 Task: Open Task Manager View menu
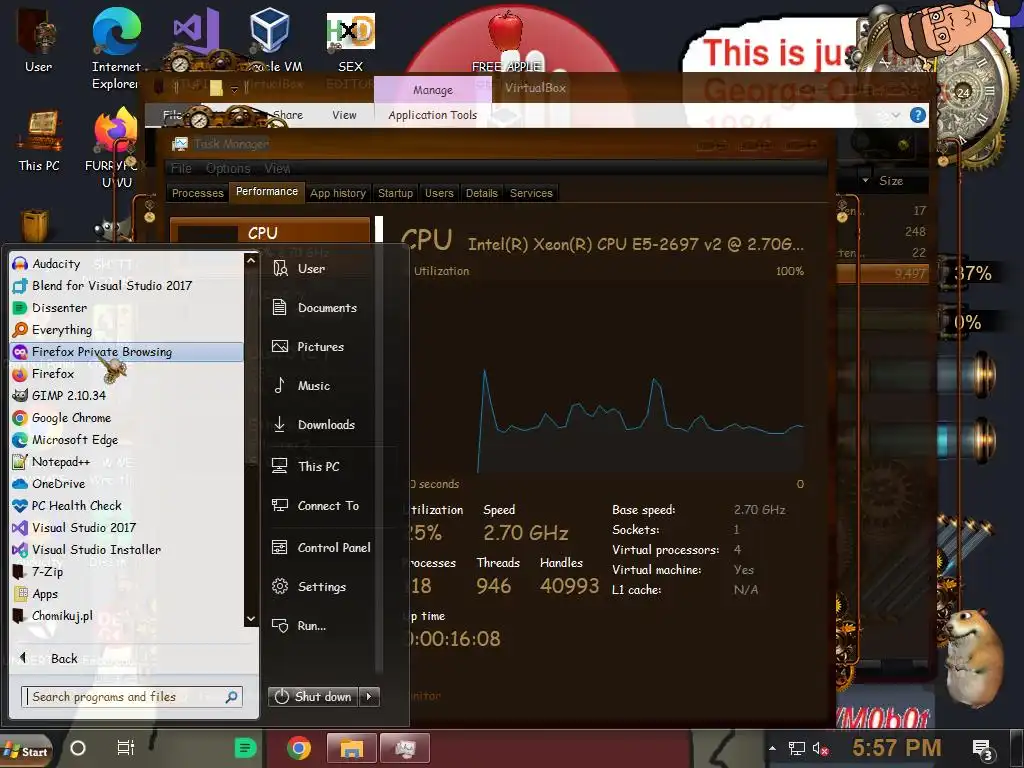tap(277, 168)
